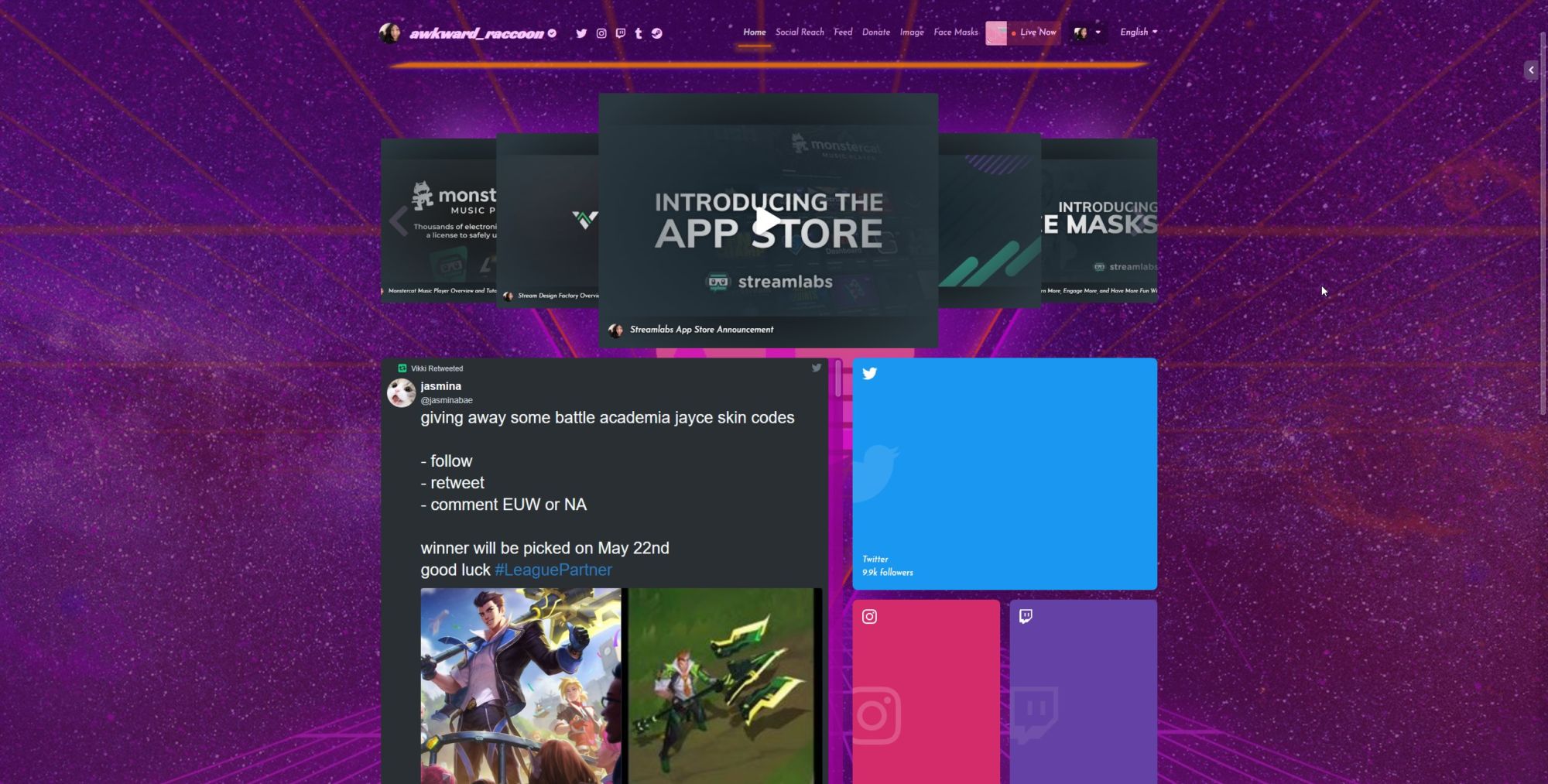Open the Twitch icon in header
This screenshot has width=1548, height=784.
tap(620, 33)
